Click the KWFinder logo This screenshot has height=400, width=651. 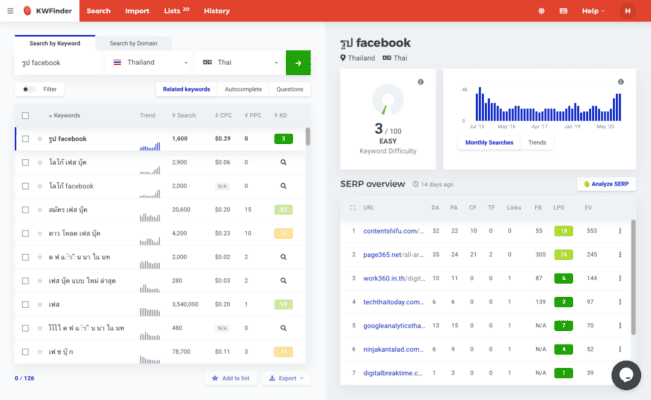(x=48, y=11)
